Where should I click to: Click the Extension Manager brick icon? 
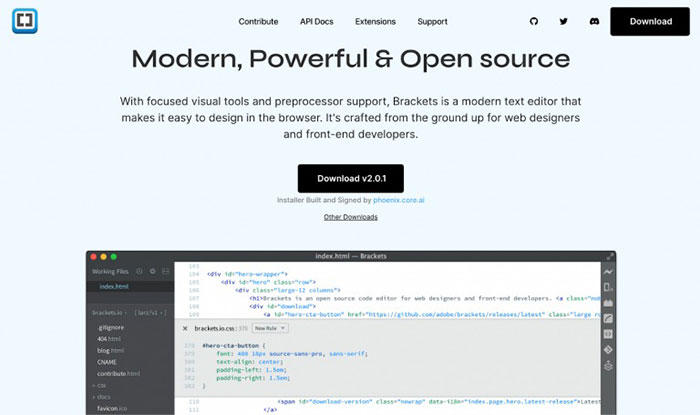click(607, 302)
